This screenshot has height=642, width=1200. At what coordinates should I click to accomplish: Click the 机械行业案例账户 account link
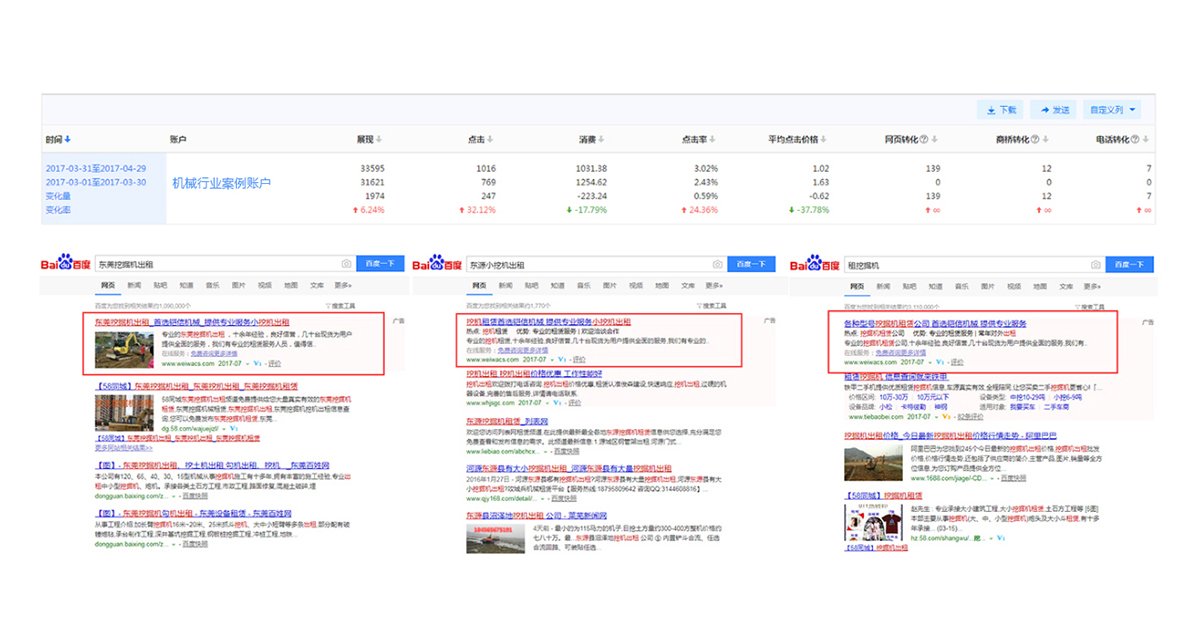[221, 183]
